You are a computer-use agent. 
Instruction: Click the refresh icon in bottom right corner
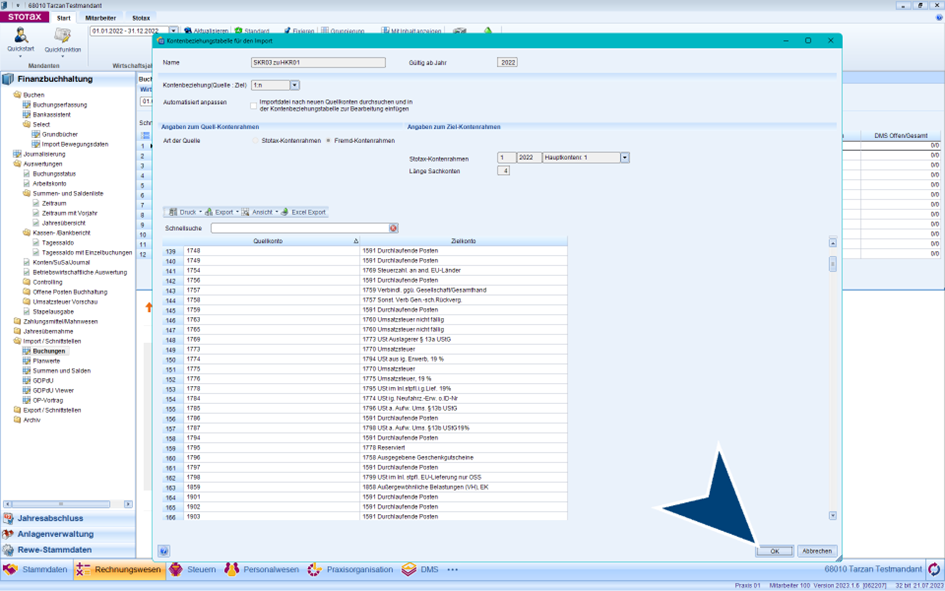tap(933, 569)
